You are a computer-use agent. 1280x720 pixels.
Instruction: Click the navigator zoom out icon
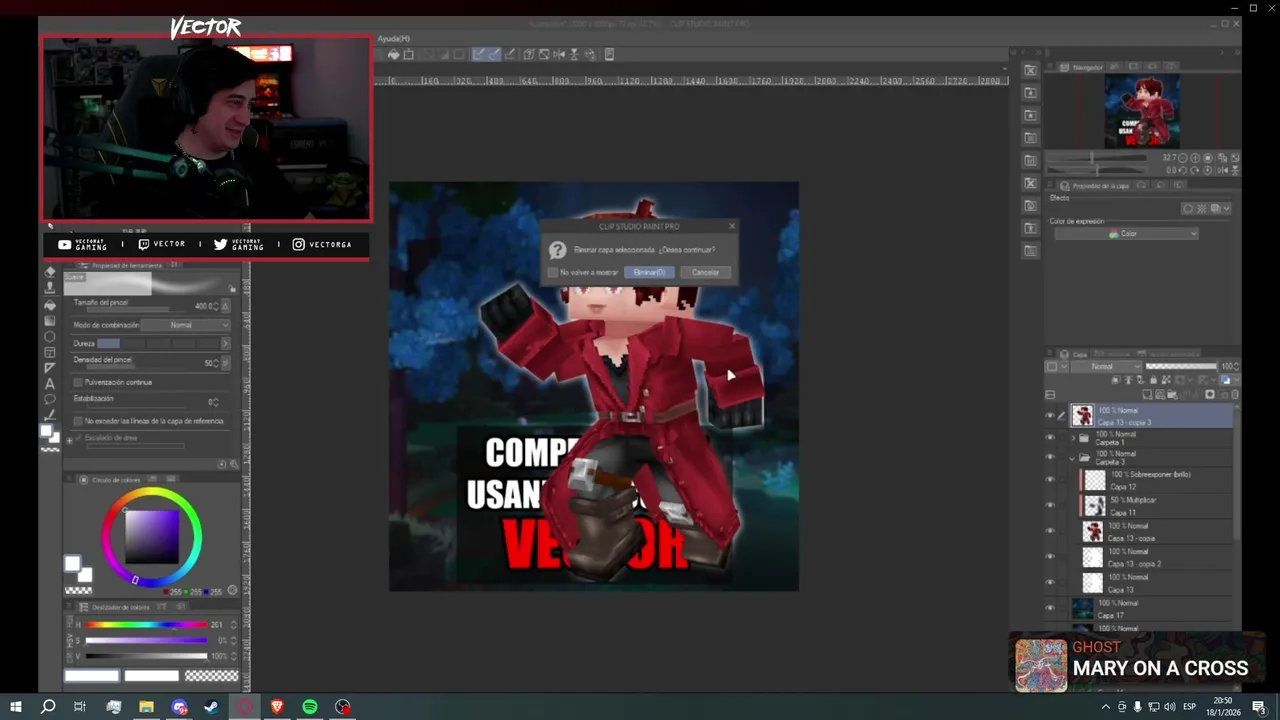tap(1182, 158)
